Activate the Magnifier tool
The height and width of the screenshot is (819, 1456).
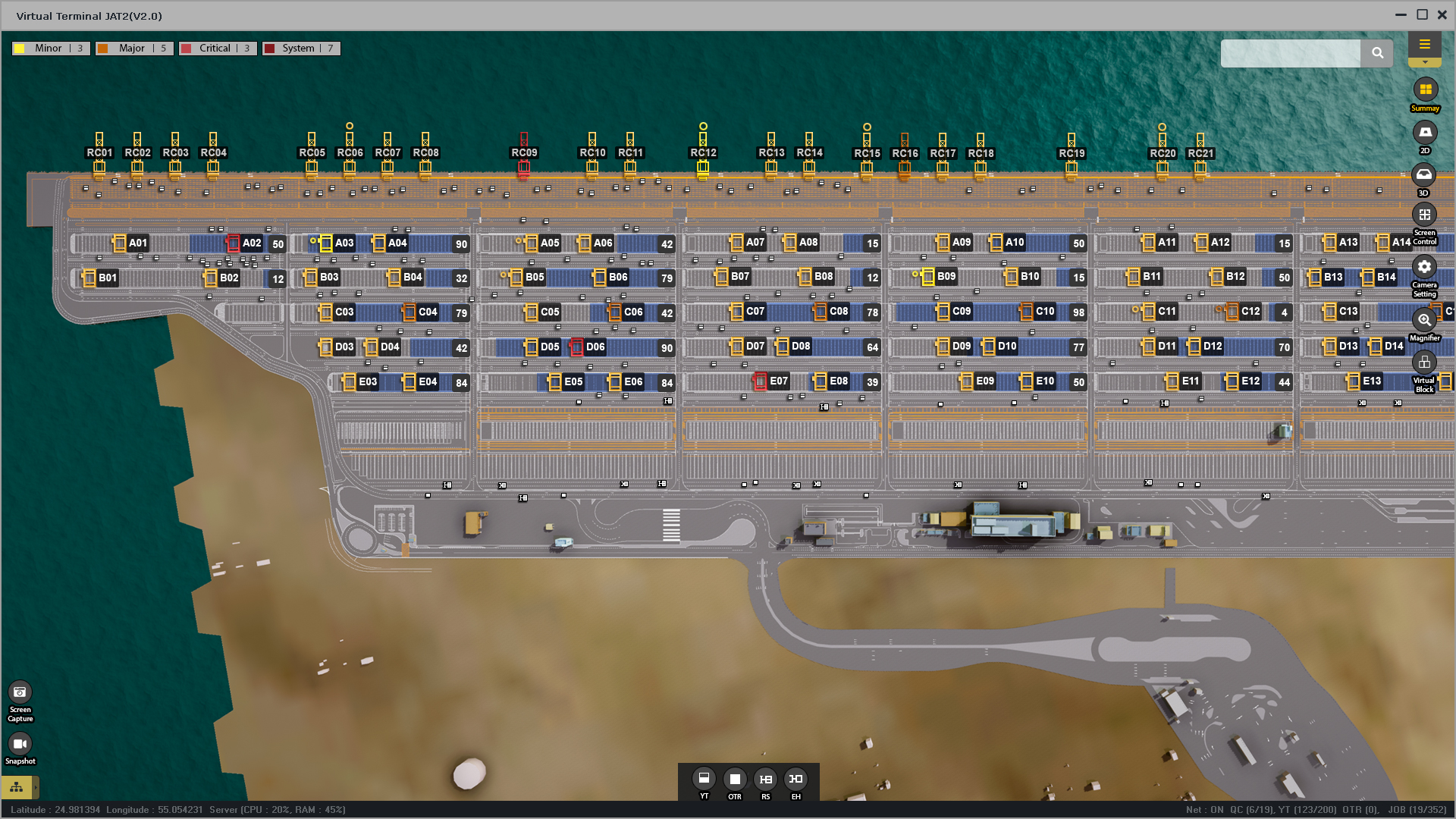point(1424,320)
